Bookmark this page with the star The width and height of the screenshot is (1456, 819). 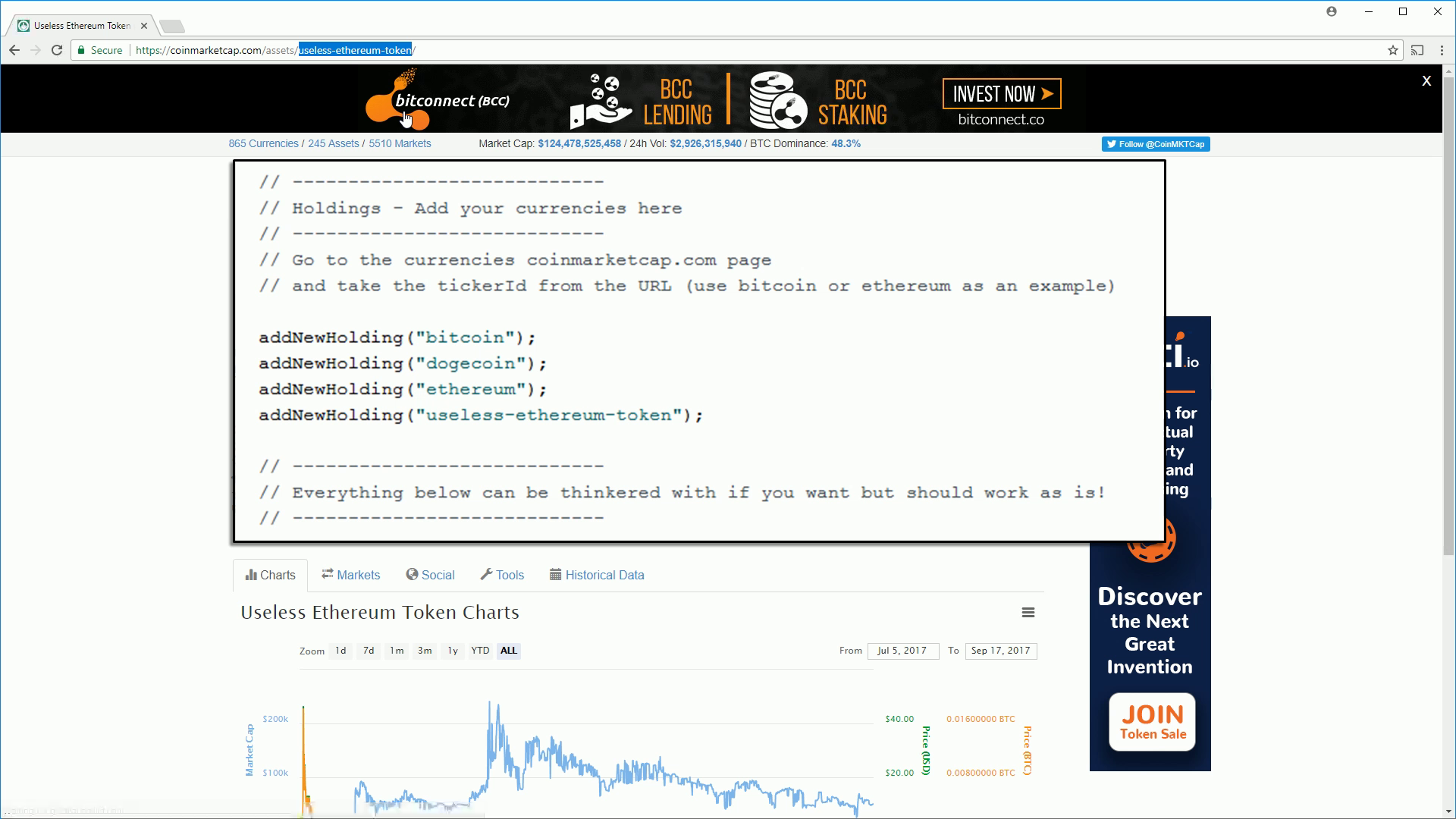(x=1393, y=50)
